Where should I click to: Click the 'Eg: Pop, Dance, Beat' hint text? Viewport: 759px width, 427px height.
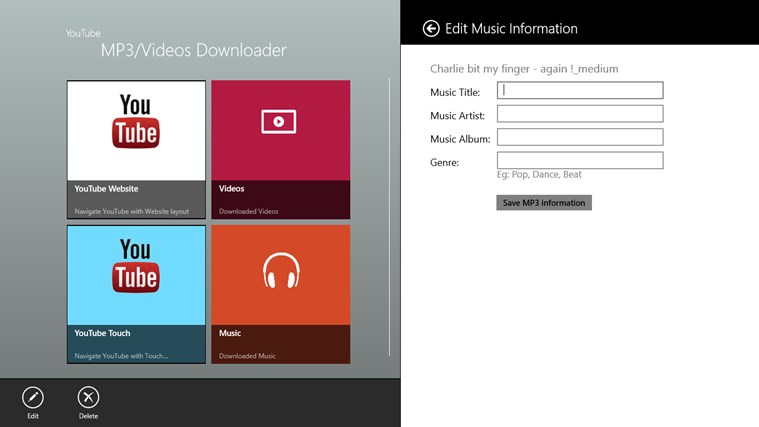(x=539, y=174)
